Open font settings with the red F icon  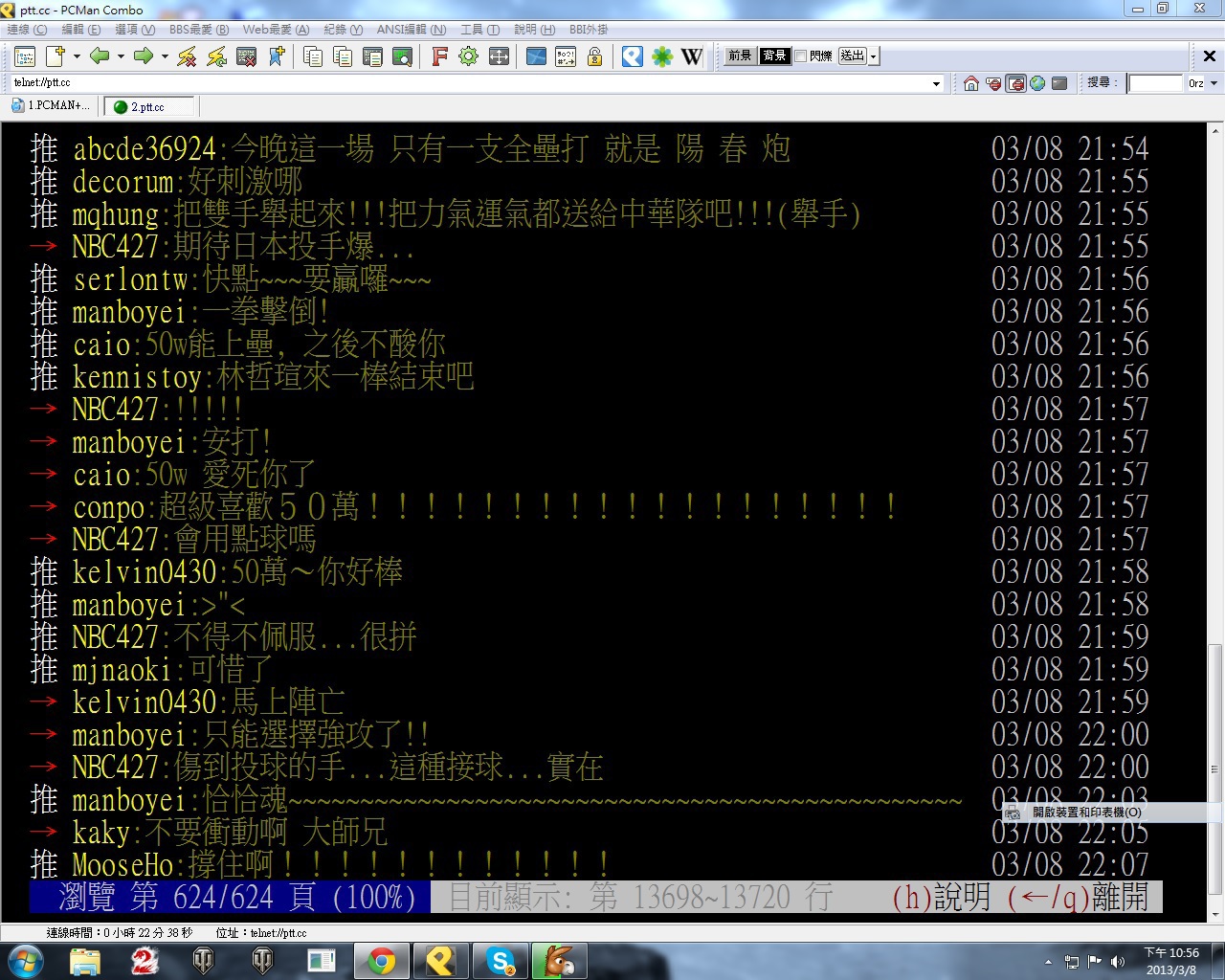pyautogui.click(x=439, y=56)
